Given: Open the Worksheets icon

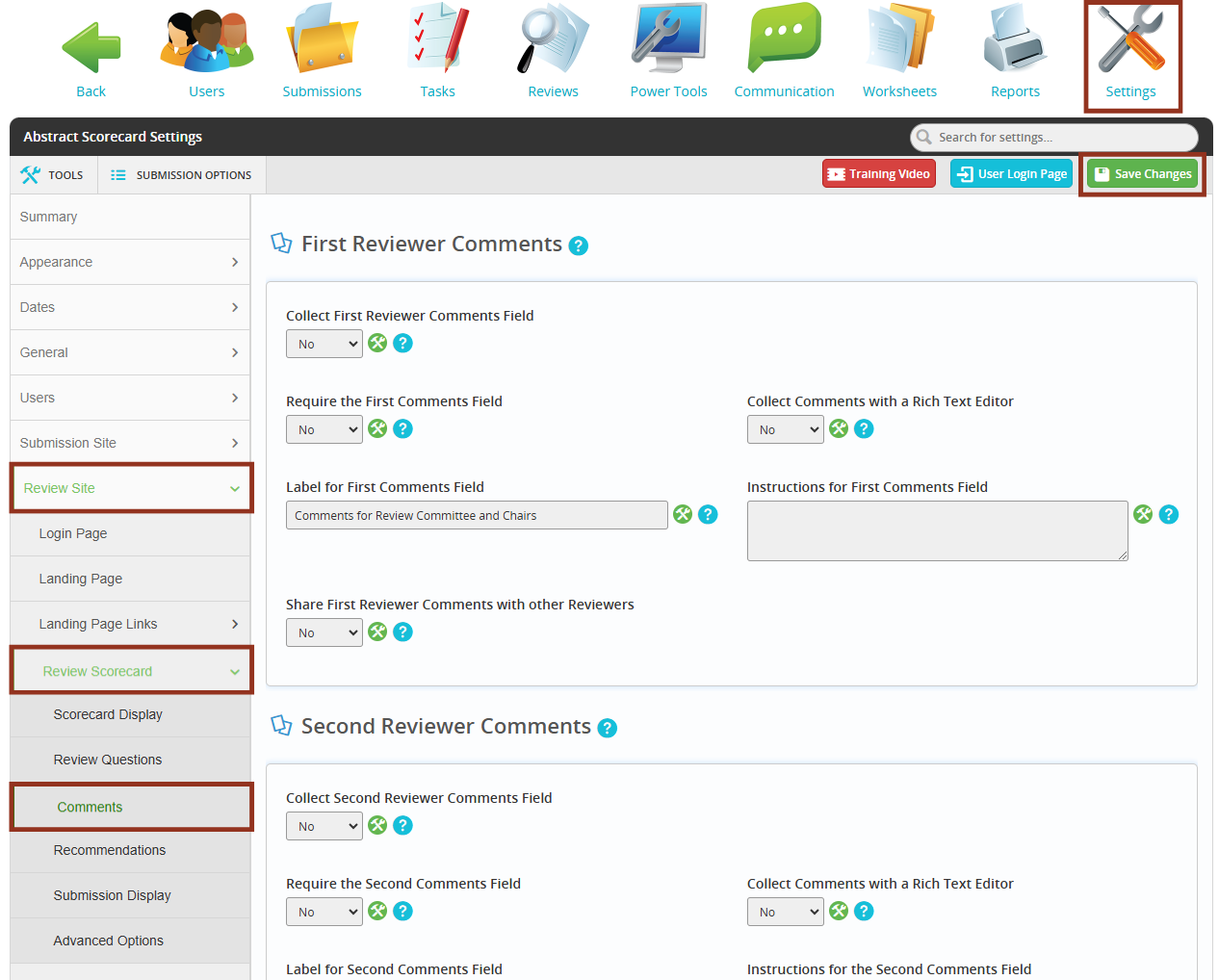Looking at the screenshot, I should (900, 39).
